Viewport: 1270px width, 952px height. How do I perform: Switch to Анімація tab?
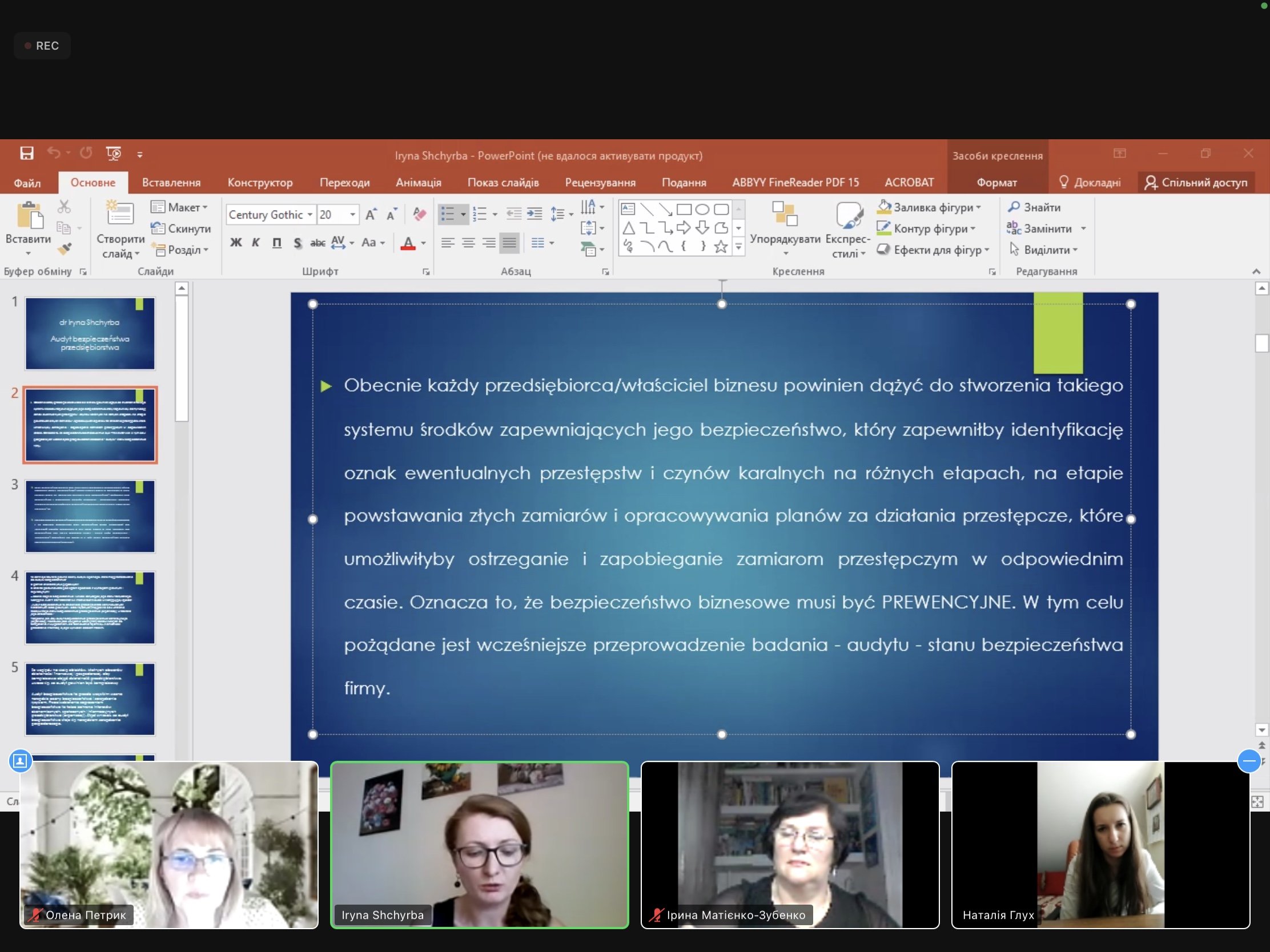[419, 183]
